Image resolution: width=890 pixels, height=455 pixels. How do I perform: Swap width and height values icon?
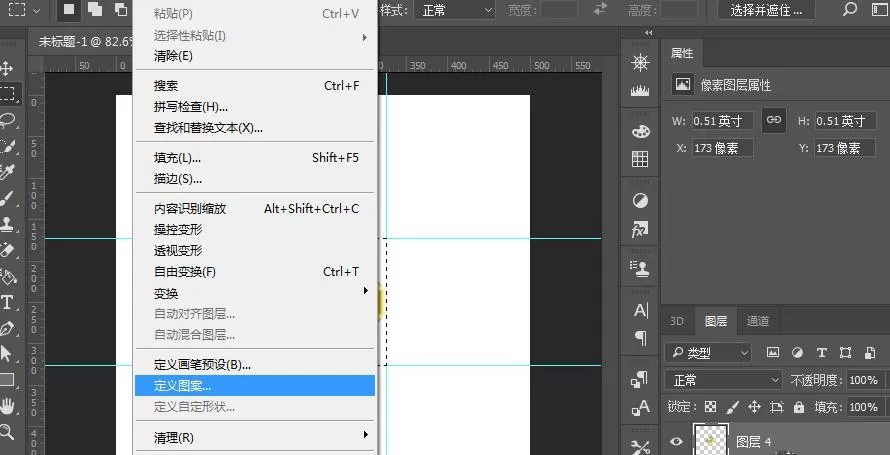point(600,10)
